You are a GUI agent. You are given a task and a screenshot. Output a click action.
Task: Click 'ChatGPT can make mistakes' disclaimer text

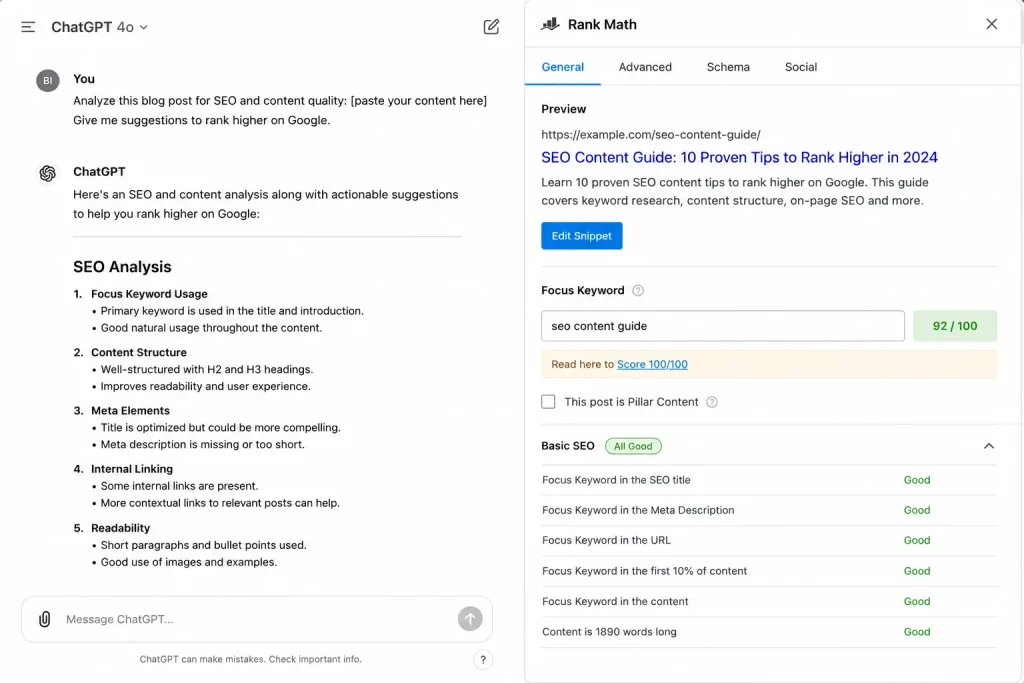tap(250, 659)
